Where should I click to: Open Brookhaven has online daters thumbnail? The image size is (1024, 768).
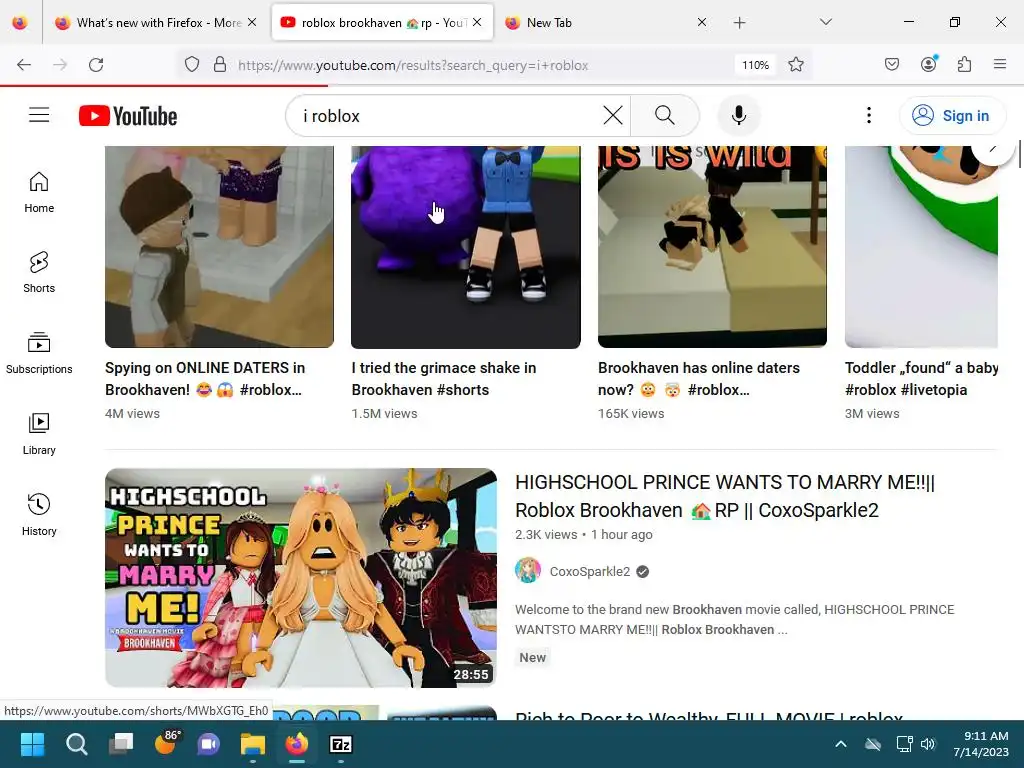pyautogui.click(x=712, y=246)
